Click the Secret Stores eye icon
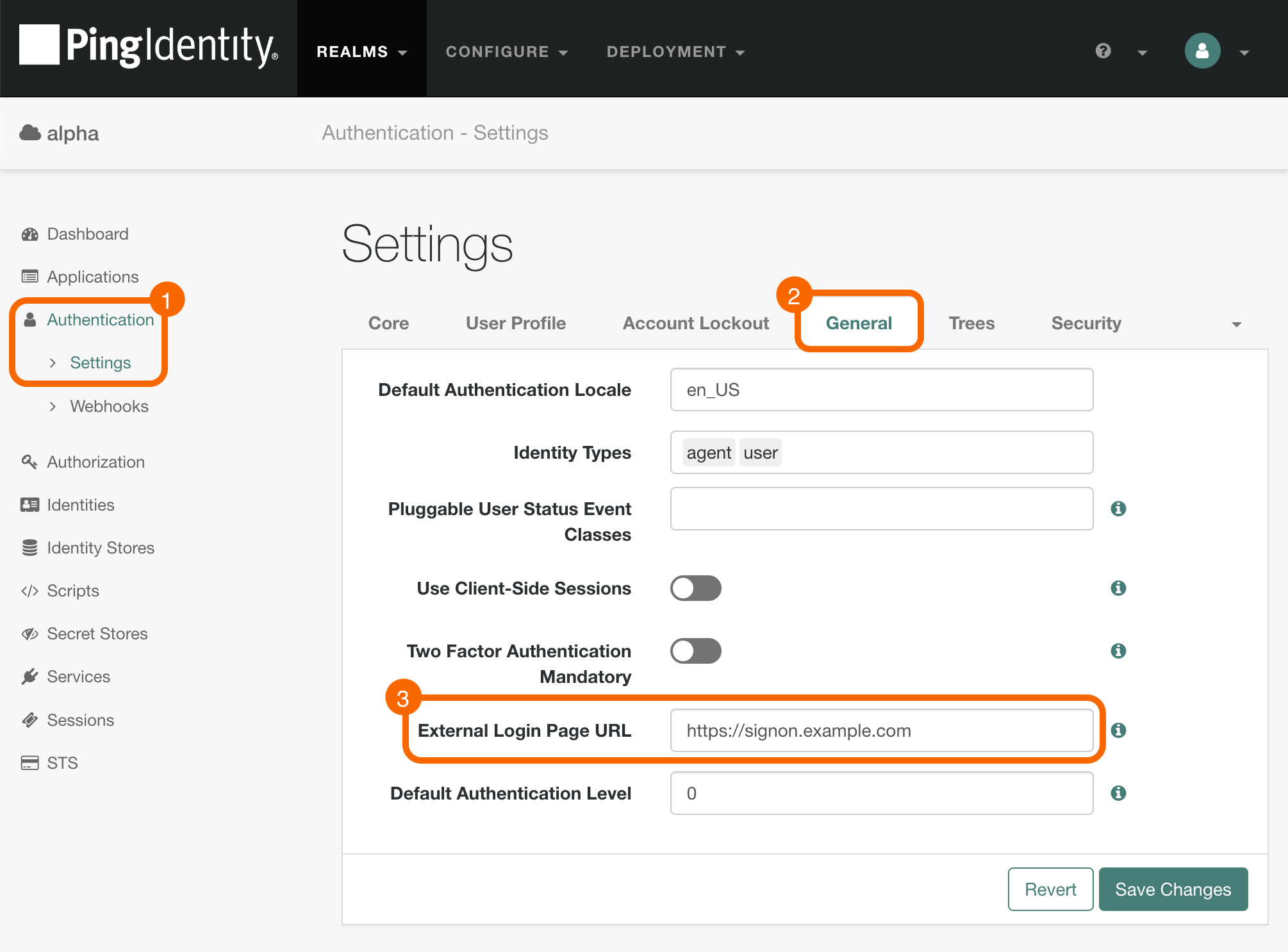The width and height of the screenshot is (1288, 952). (29, 634)
